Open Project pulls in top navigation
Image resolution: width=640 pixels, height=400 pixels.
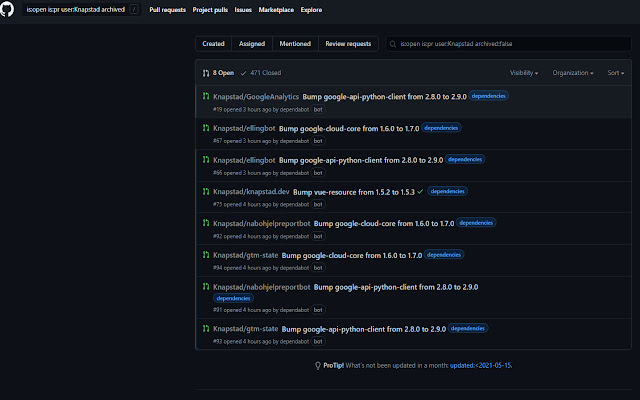pos(210,9)
